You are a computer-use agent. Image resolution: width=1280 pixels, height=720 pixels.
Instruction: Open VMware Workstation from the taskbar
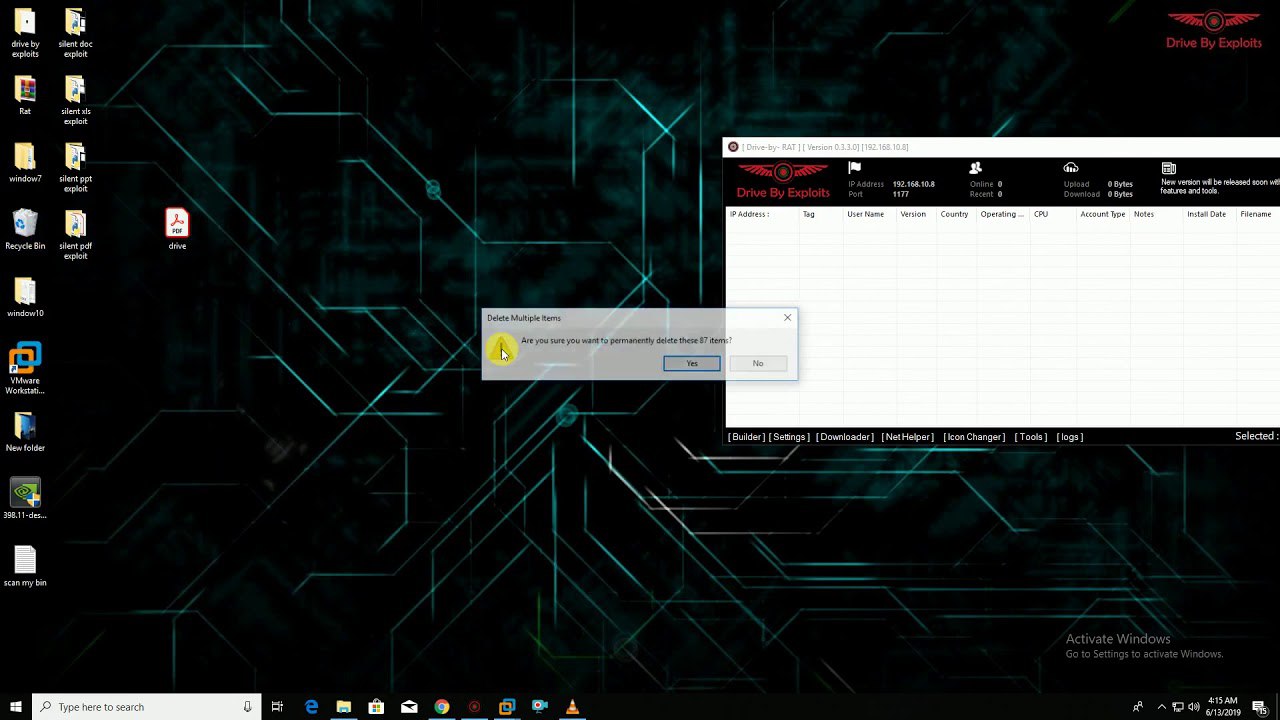point(507,707)
